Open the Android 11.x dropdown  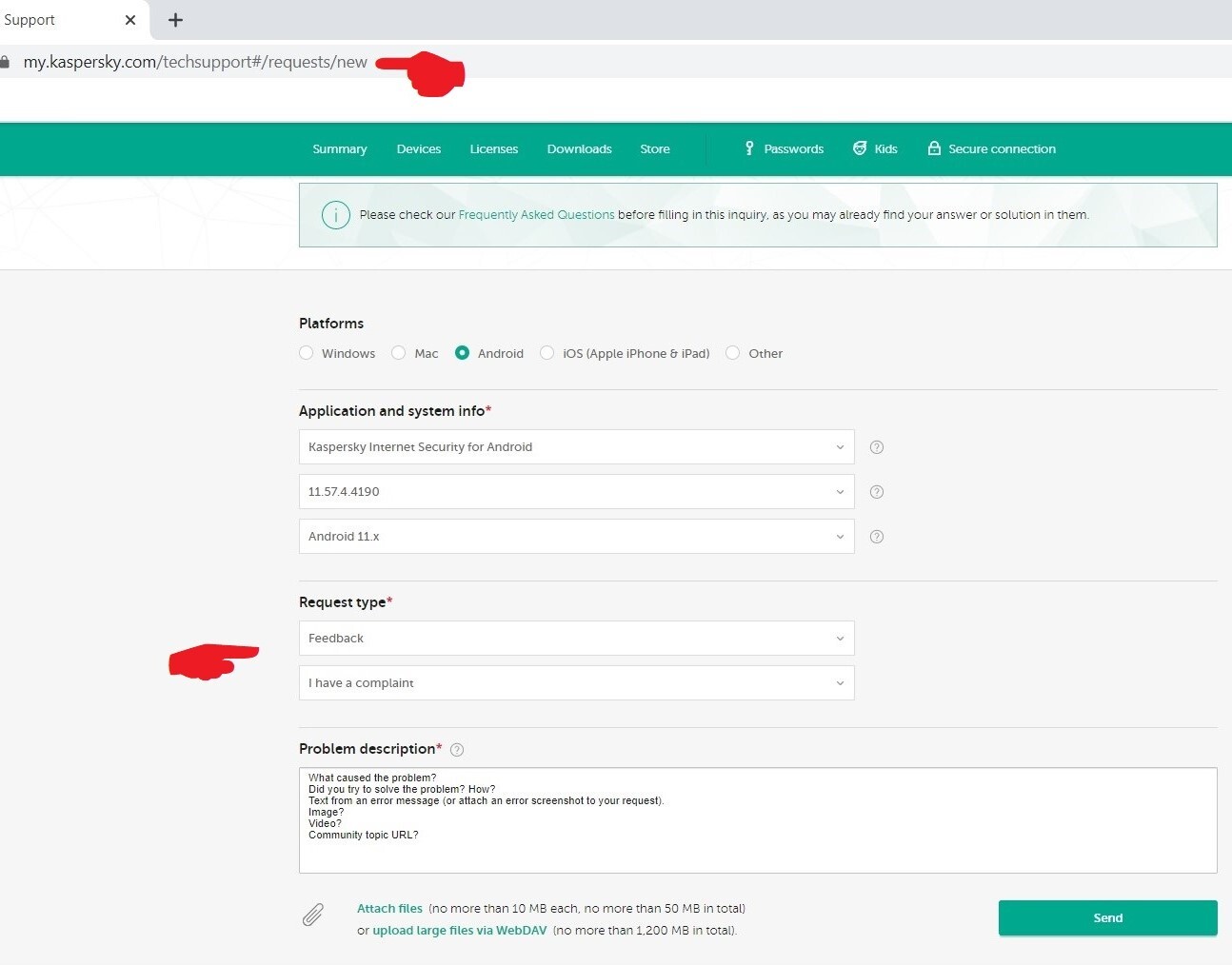point(577,537)
